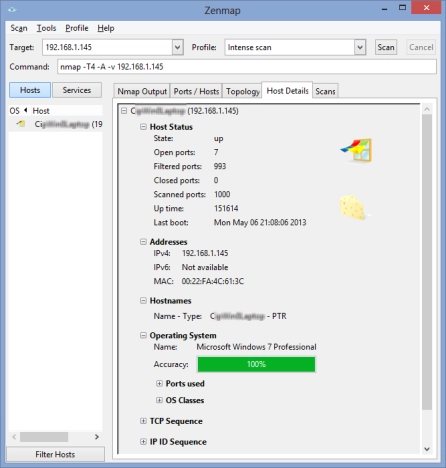The image size is (446, 468).
Task: Switch to the Nmap Output tab
Action: 142,91
